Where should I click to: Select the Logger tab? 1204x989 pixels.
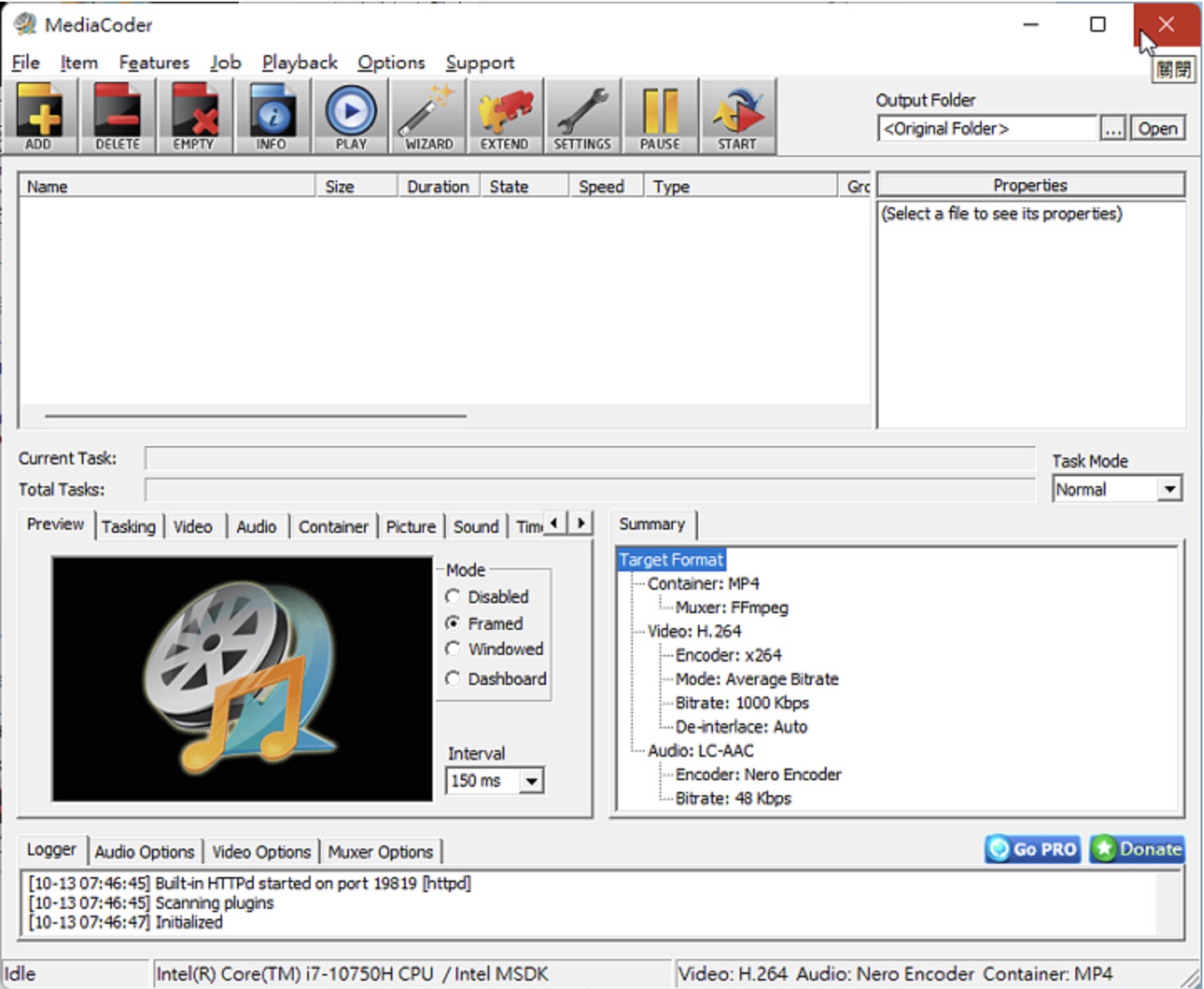[x=52, y=850]
